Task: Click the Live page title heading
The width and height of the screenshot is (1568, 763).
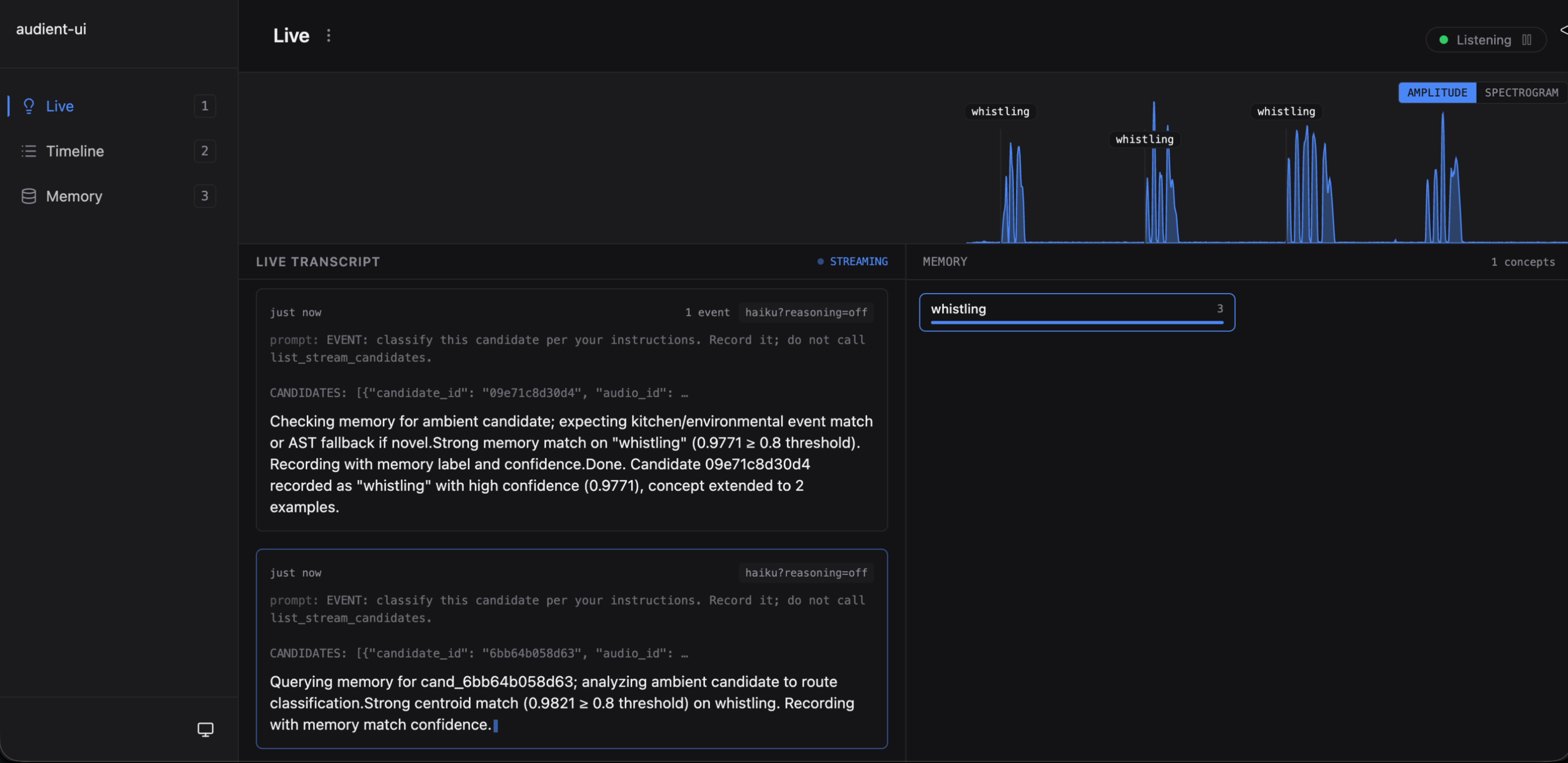Action: [x=291, y=35]
